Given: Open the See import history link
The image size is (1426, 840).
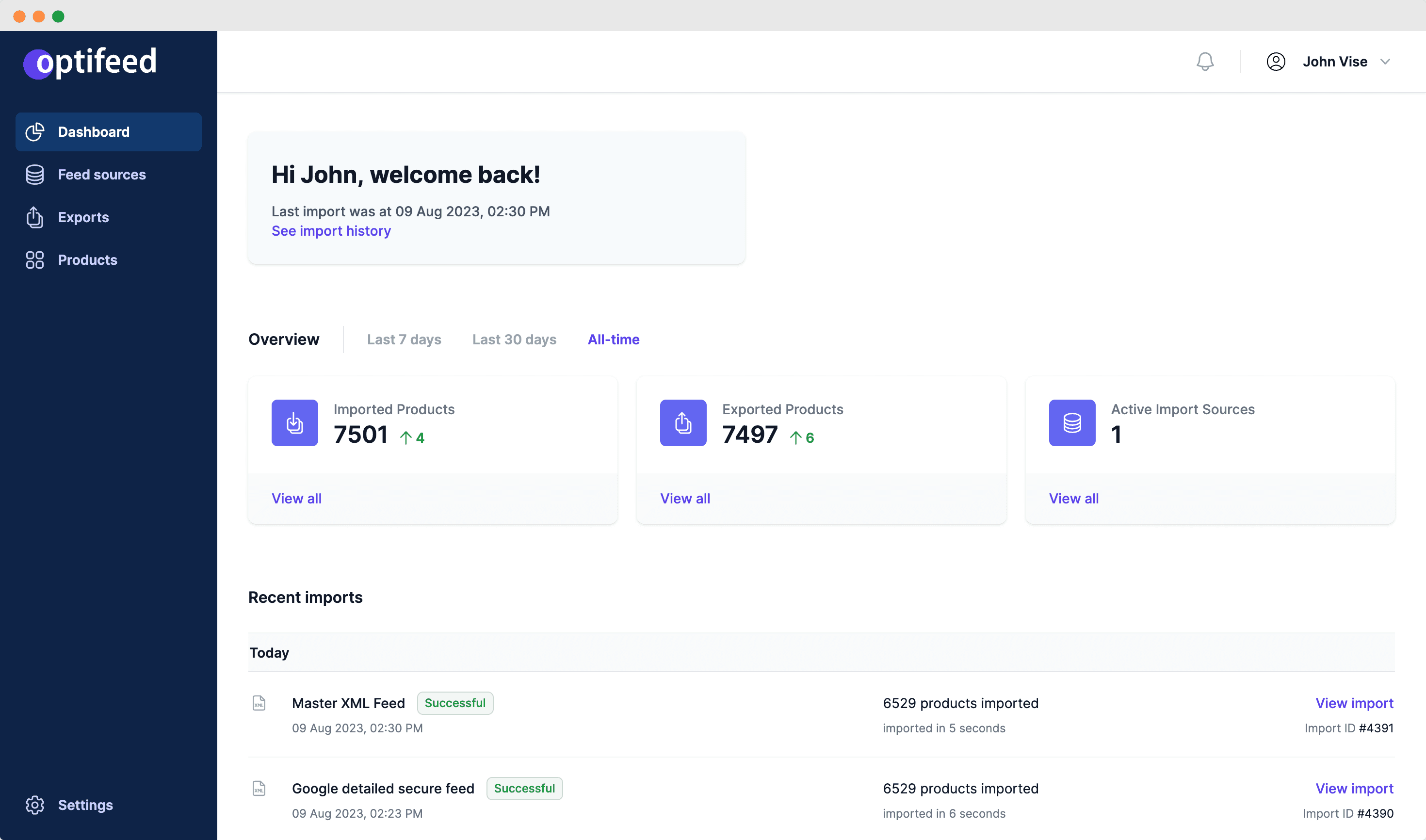Looking at the screenshot, I should click(331, 231).
